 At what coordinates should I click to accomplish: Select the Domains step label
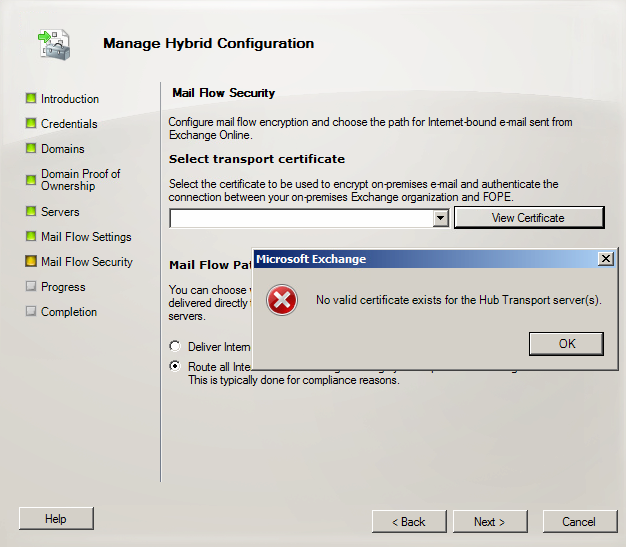coord(63,149)
